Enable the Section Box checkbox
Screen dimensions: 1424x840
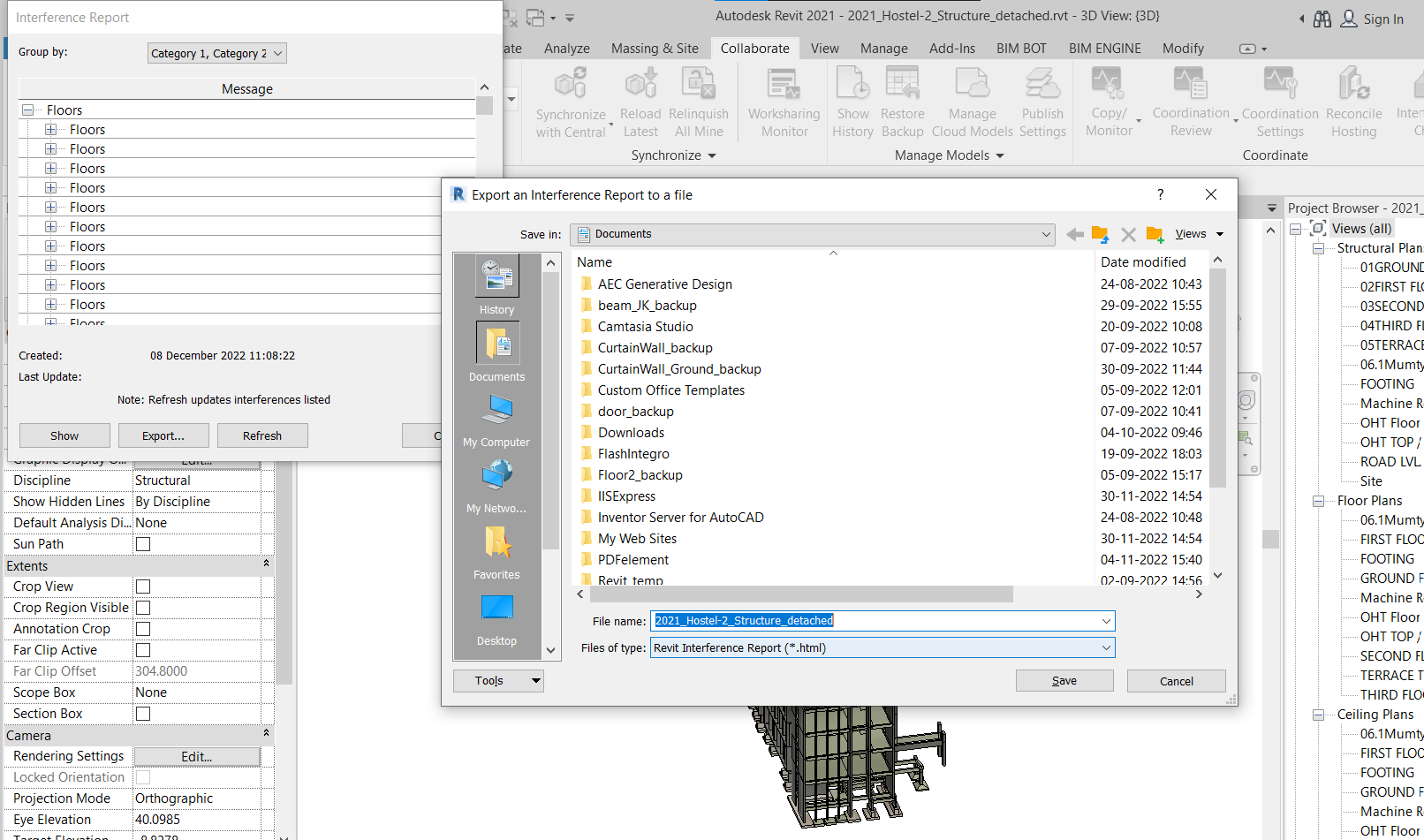[x=143, y=714]
